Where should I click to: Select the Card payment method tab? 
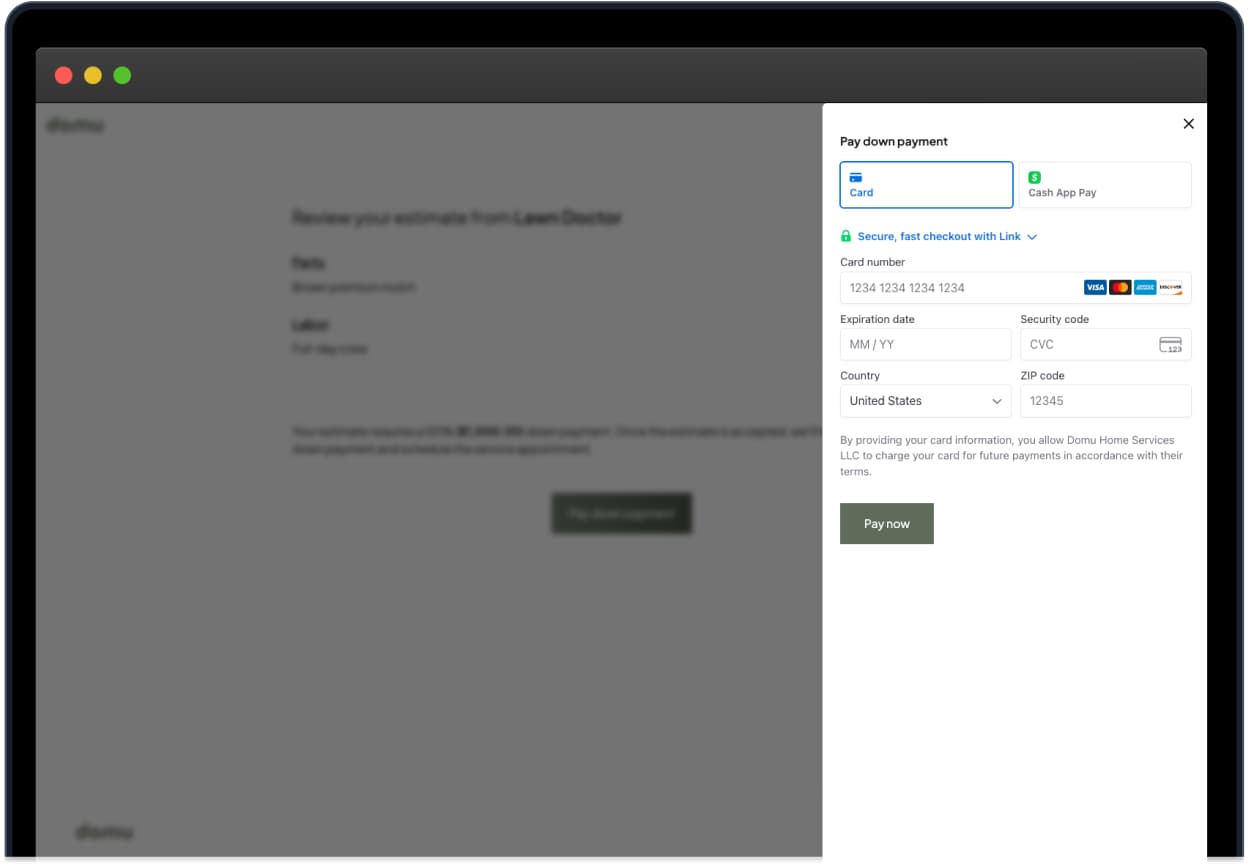click(x=925, y=184)
